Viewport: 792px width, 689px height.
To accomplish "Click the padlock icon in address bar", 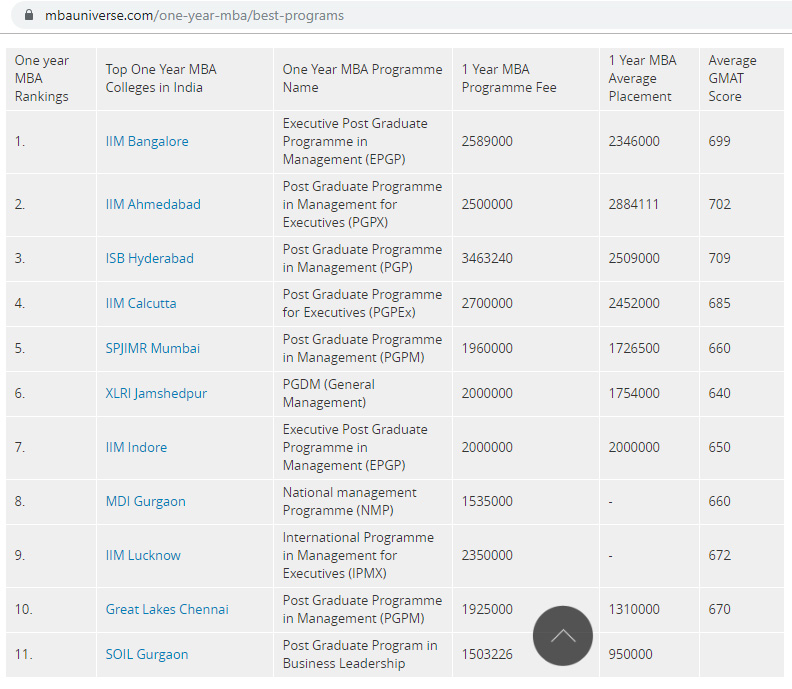I will [27, 16].
